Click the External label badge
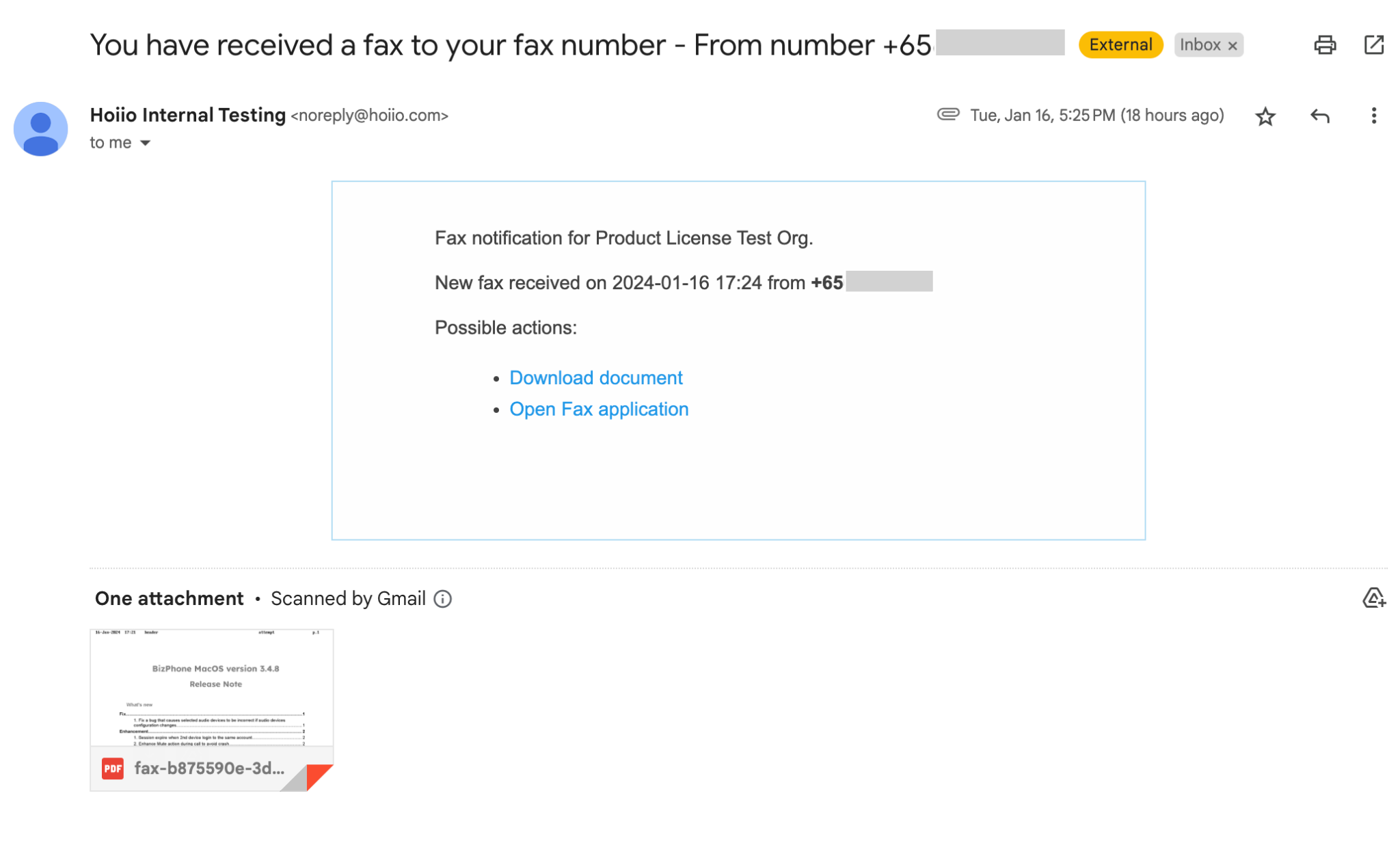The image size is (1400, 845). (x=1120, y=45)
